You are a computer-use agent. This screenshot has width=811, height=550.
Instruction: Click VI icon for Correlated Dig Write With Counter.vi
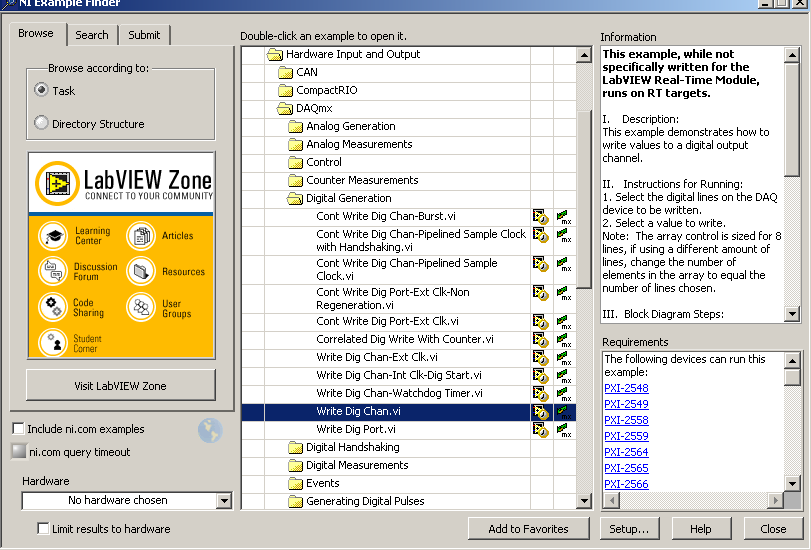click(x=540, y=340)
